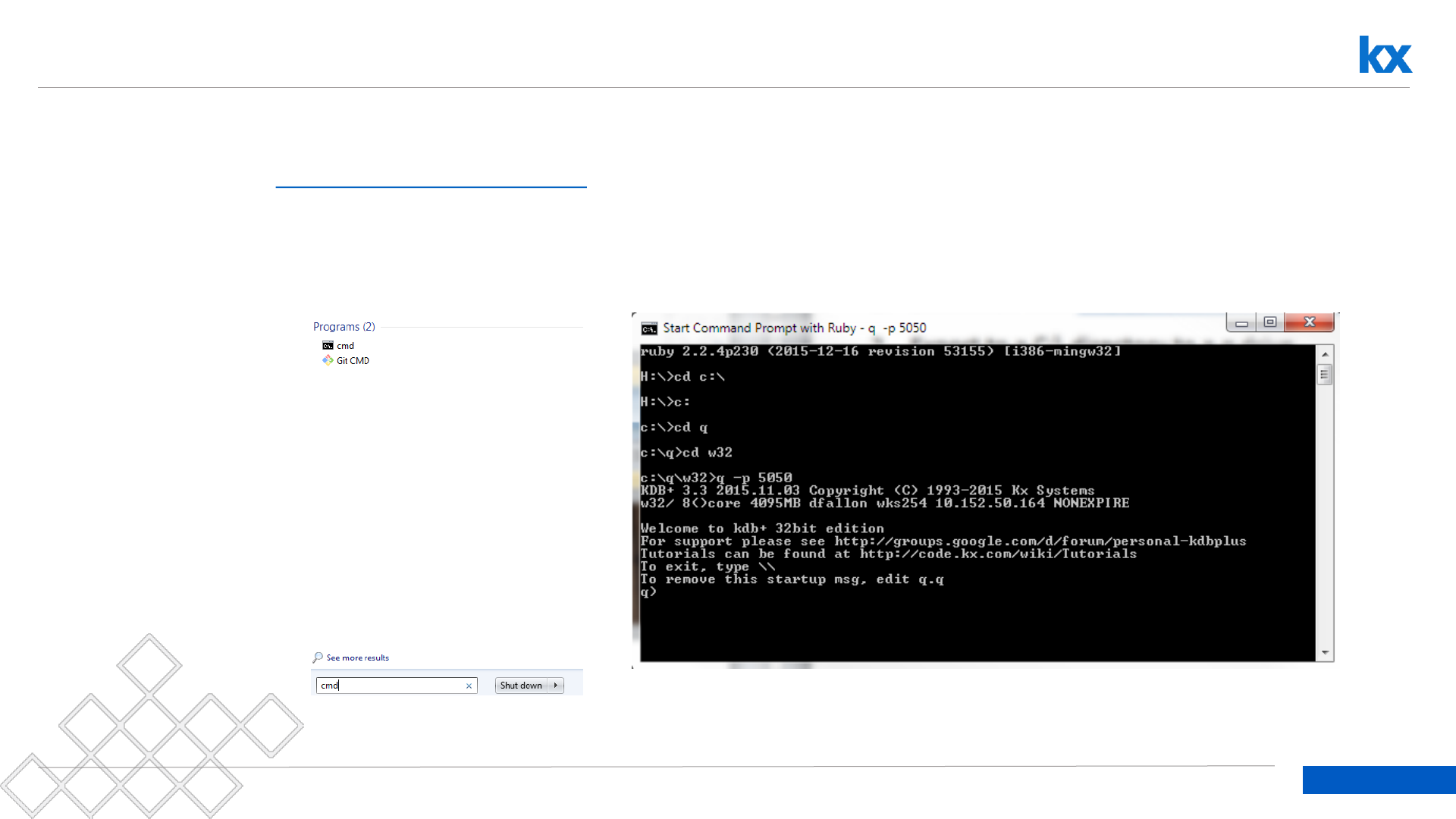Launch the Git CMD program icon
Image resolution: width=1456 pixels, height=819 pixels.
click(x=328, y=360)
